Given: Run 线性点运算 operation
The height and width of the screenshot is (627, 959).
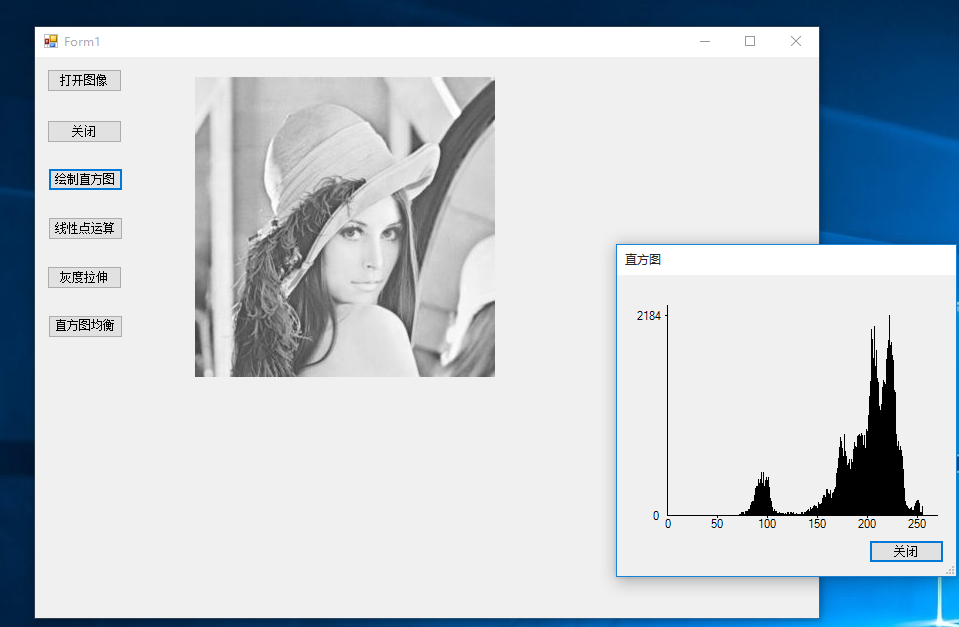Looking at the screenshot, I should 85,228.
